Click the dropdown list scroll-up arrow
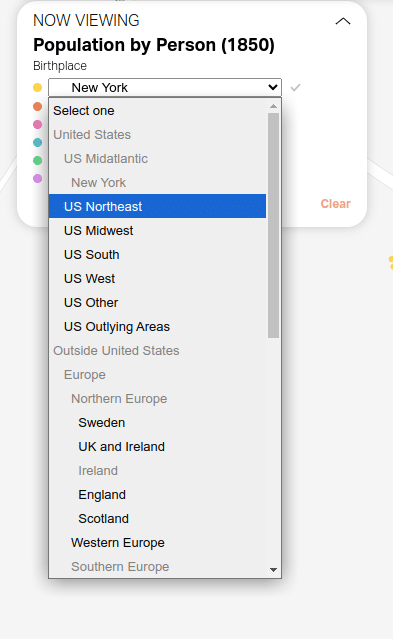Viewport: 393px width, 639px height. pos(274,106)
